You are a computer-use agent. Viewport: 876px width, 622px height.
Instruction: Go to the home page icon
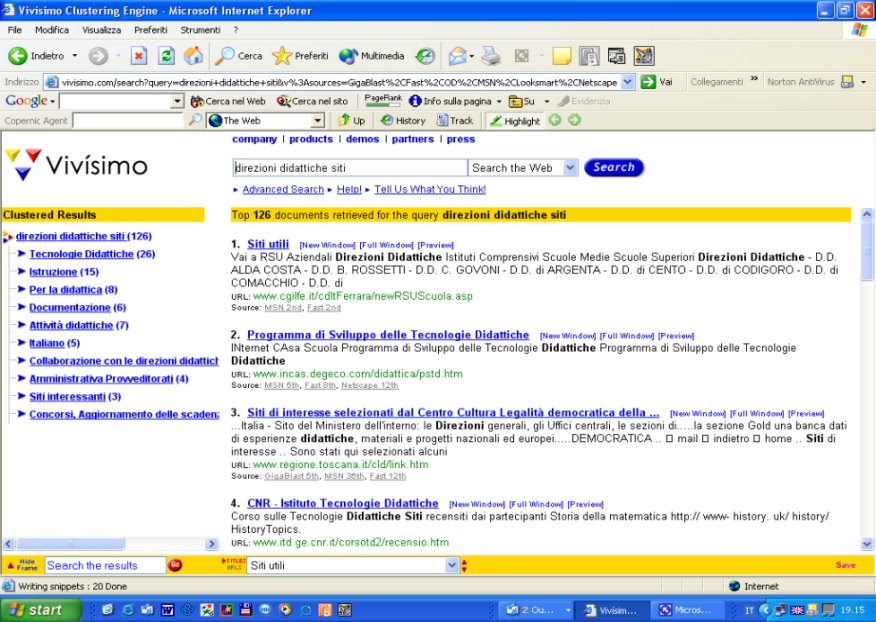[194, 56]
